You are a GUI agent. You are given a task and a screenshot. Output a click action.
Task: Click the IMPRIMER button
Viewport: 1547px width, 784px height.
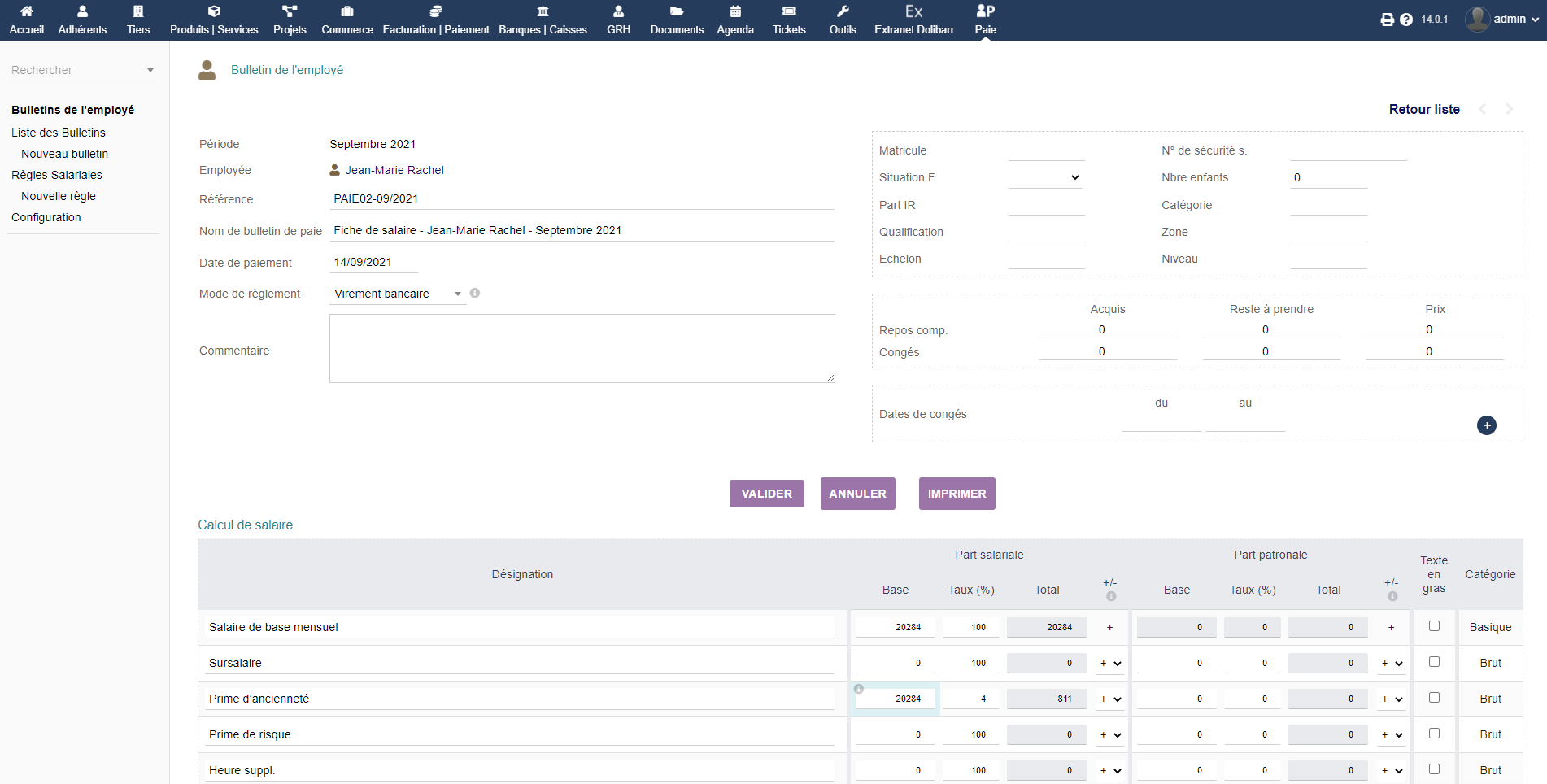pos(957,494)
